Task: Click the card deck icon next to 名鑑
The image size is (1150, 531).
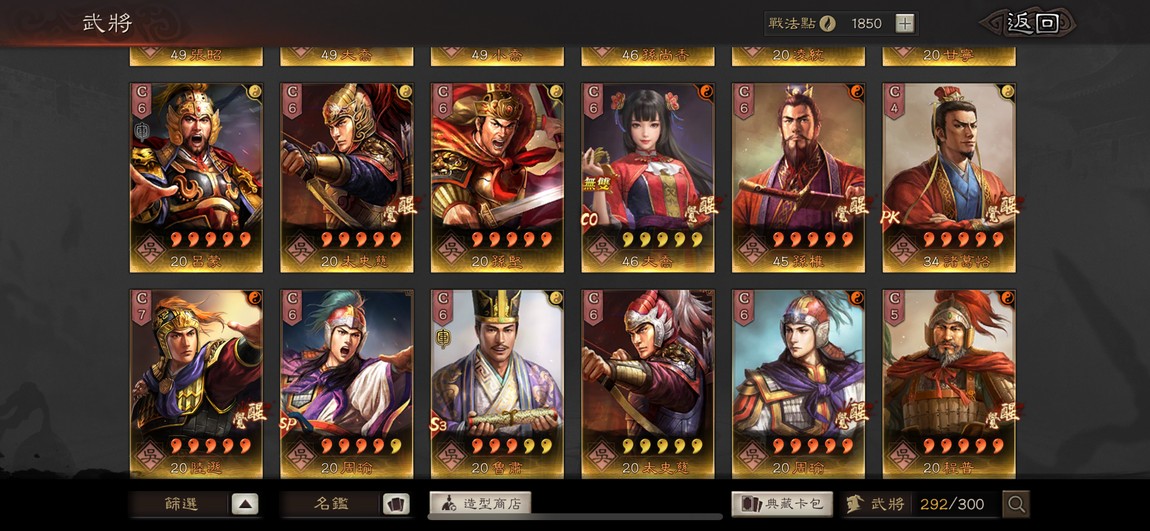Action: point(396,504)
